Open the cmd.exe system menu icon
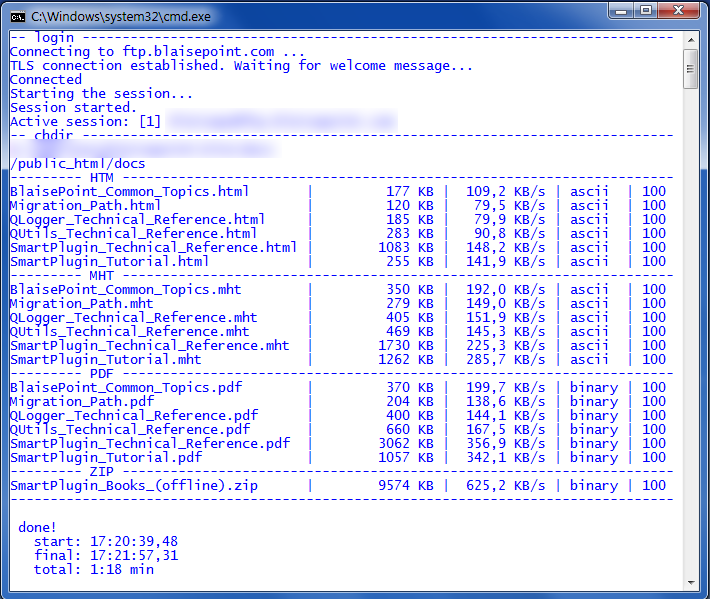This screenshot has width=710, height=599. (x=18, y=15)
